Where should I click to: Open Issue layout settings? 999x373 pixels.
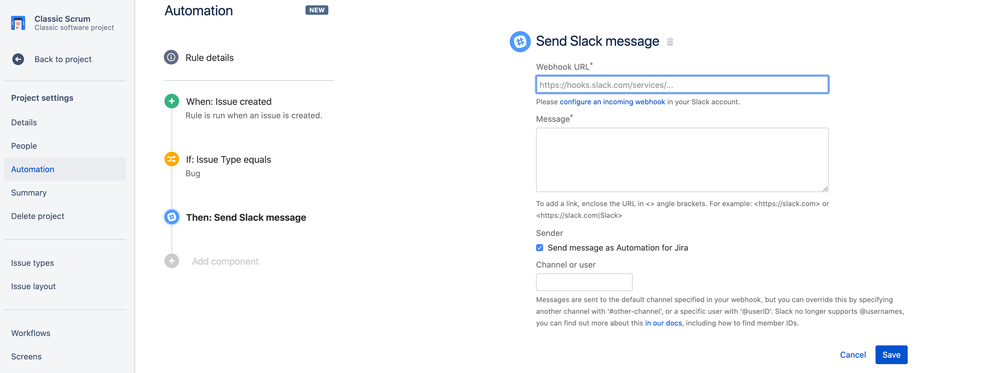click(x=33, y=286)
